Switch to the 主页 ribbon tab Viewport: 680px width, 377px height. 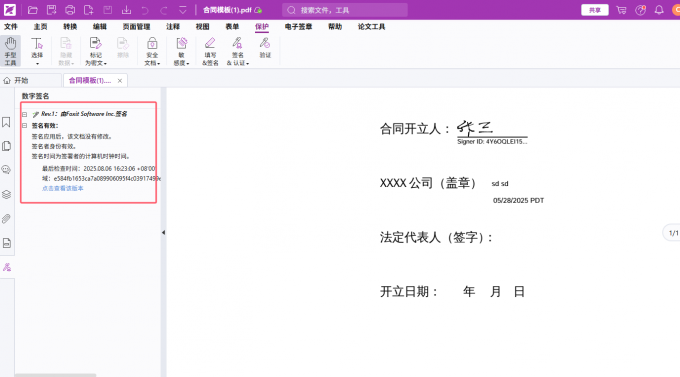40,27
